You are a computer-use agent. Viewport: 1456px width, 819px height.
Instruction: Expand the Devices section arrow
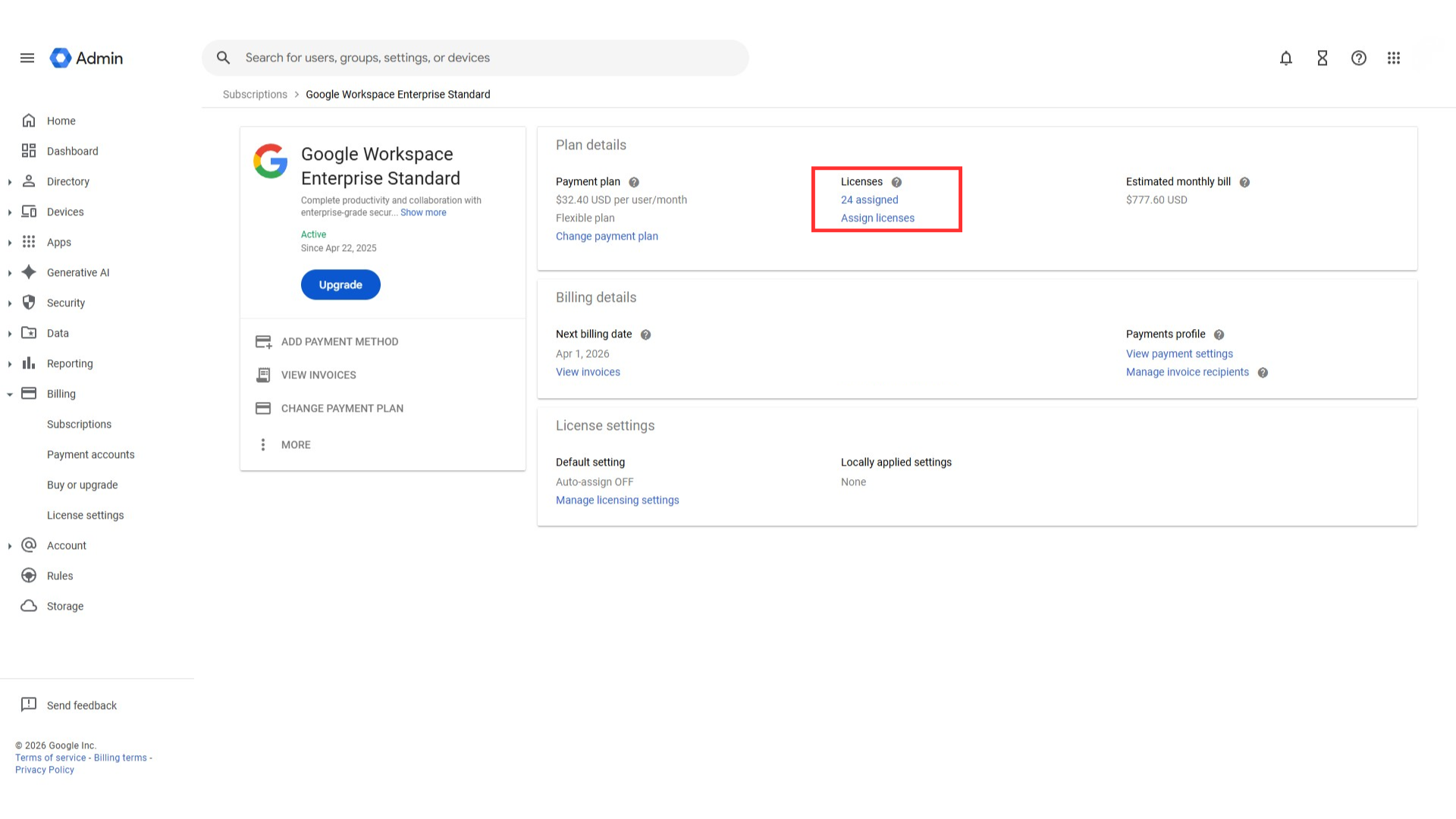9,212
